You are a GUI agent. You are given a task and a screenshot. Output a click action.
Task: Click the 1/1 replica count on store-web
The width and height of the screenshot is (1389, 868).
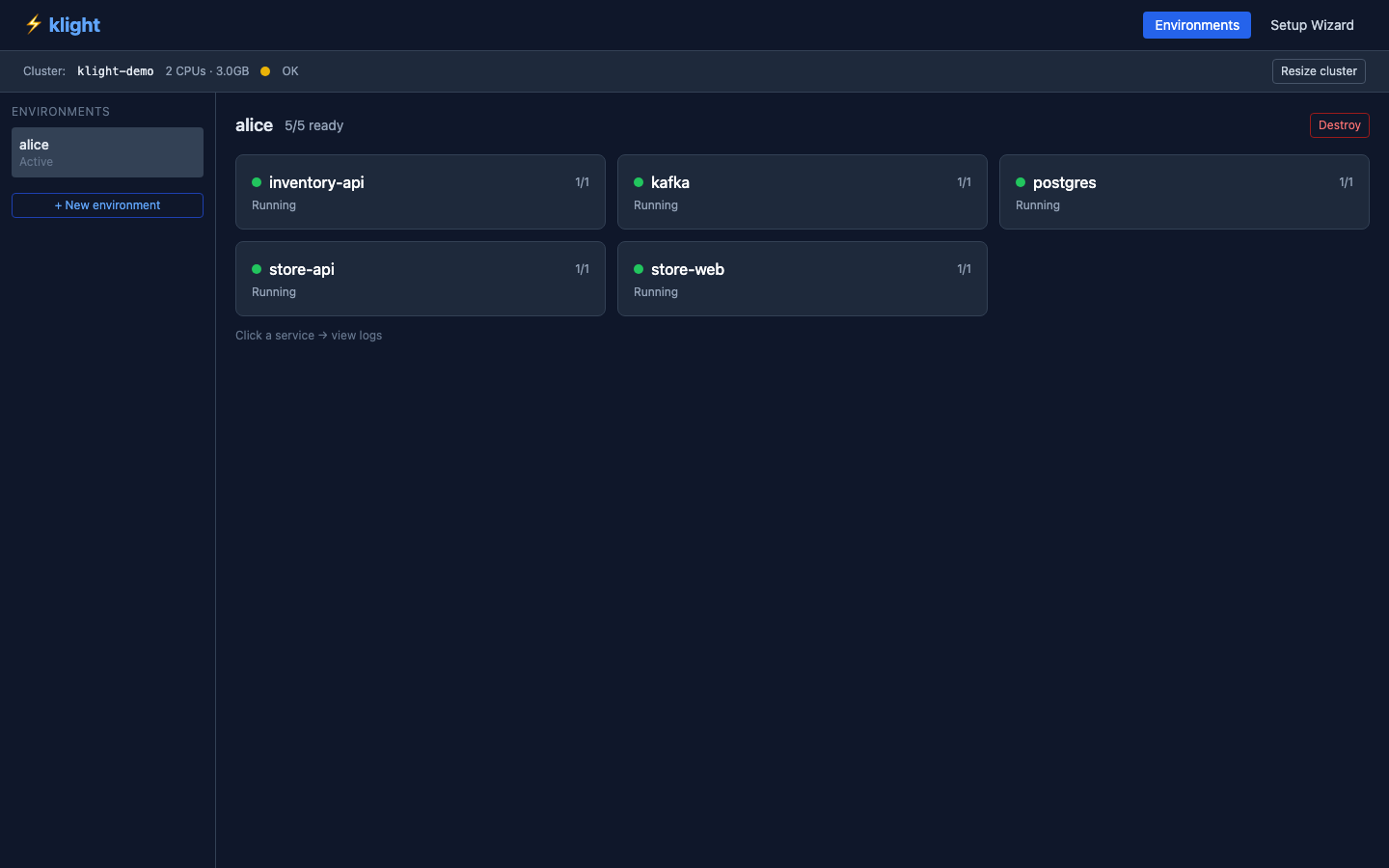(964, 269)
